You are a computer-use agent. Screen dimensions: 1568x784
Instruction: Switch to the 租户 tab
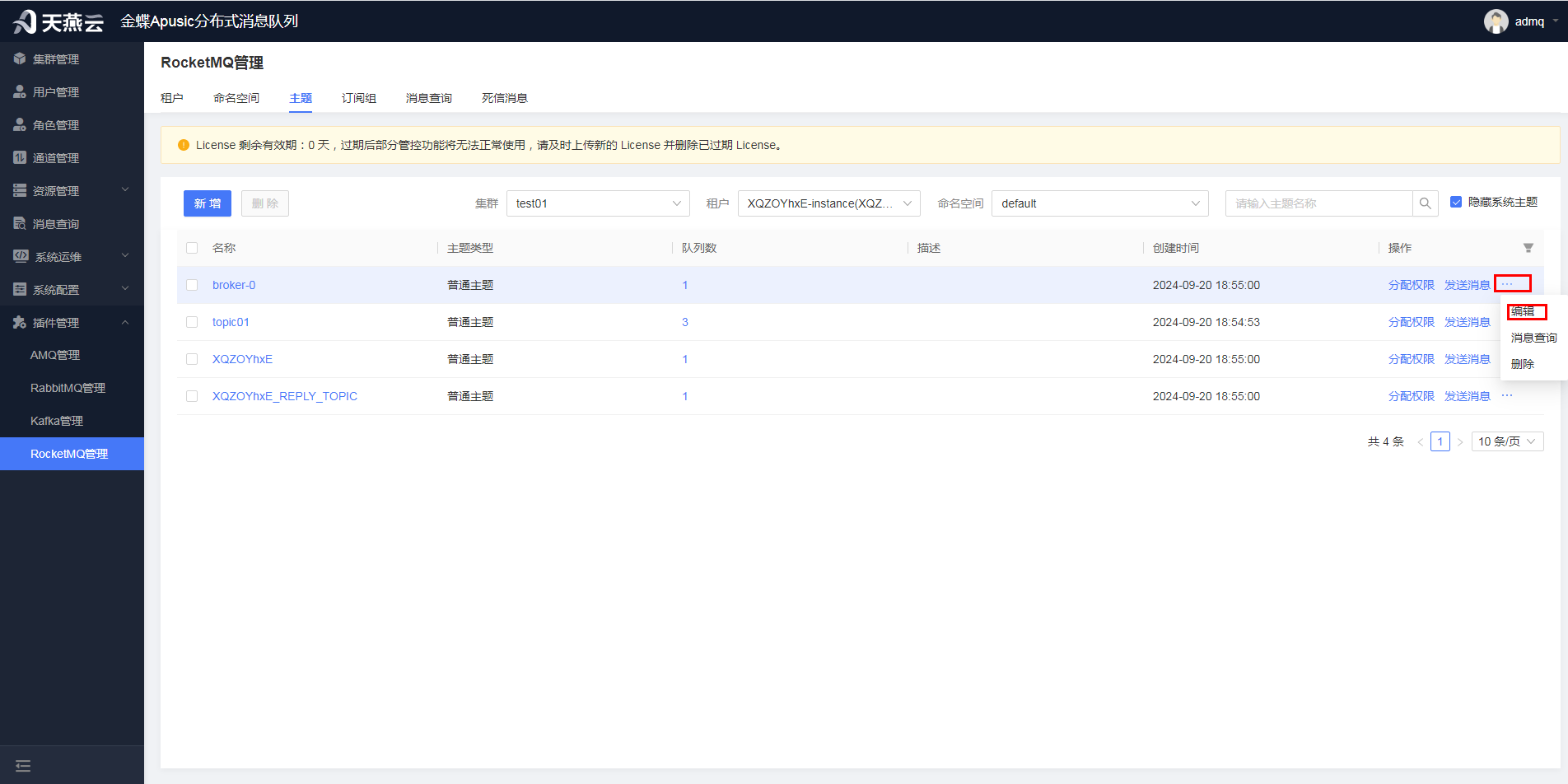[172, 98]
